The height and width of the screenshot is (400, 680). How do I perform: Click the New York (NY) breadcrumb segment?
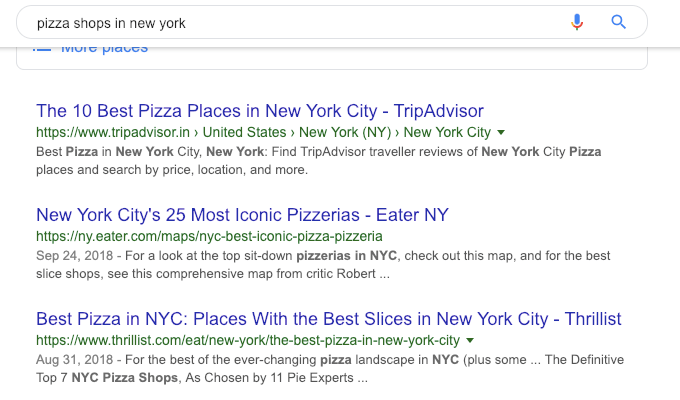345,132
